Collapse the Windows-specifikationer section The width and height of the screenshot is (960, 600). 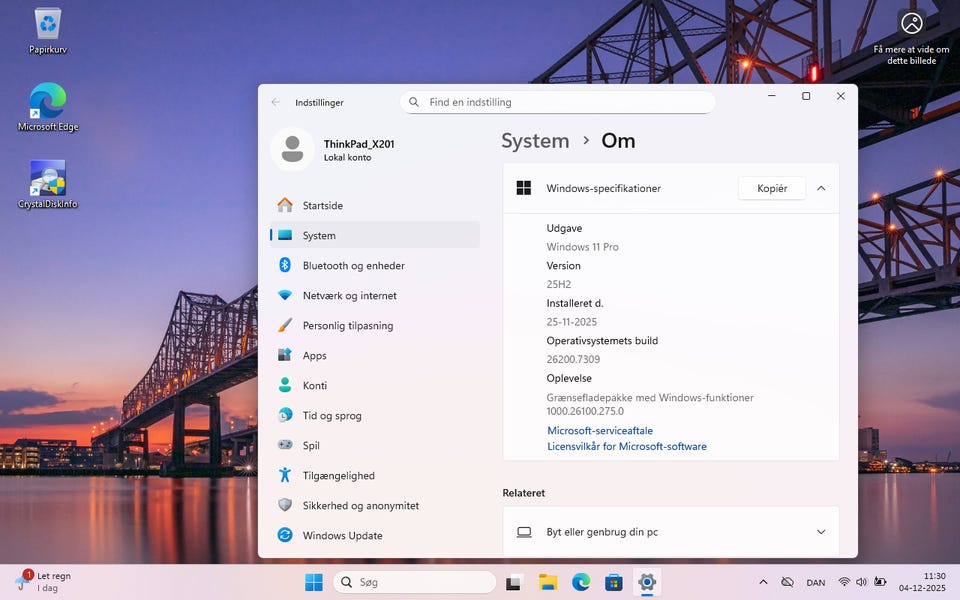click(x=821, y=188)
